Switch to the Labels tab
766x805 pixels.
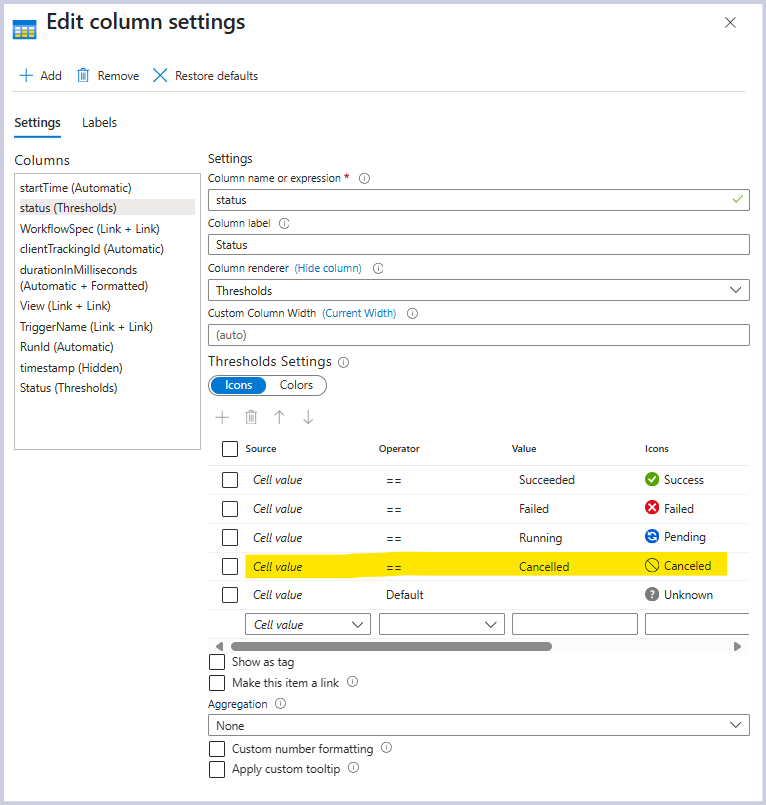[99, 123]
